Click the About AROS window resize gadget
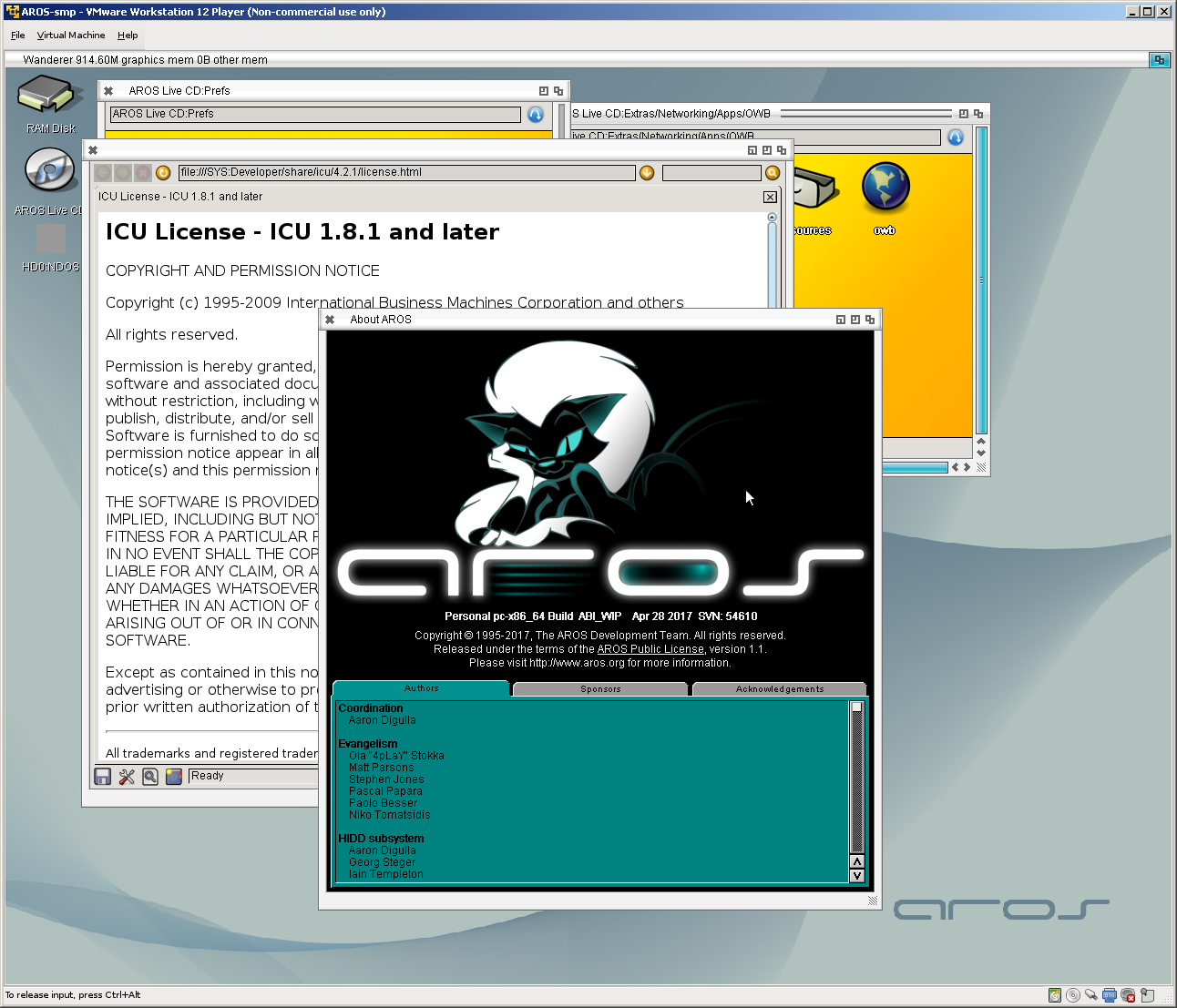1177x1008 pixels. 873,901
